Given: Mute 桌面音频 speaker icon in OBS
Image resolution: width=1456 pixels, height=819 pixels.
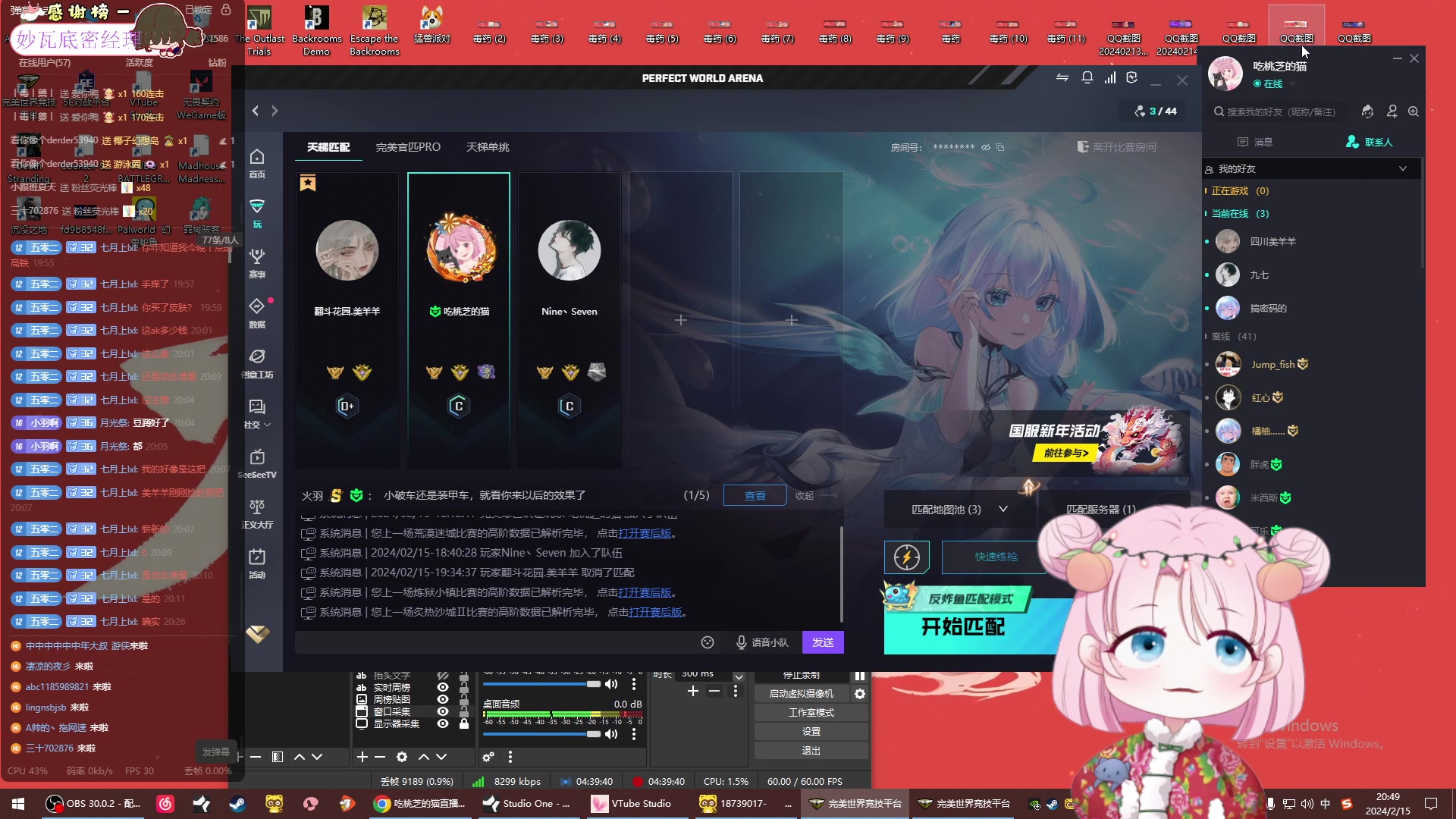Looking at the screenshot, I should coord(611,734).
